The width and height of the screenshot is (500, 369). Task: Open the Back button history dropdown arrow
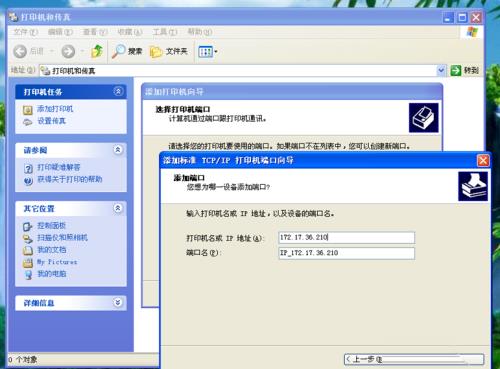pyautogui.click(x=52, y=51)
